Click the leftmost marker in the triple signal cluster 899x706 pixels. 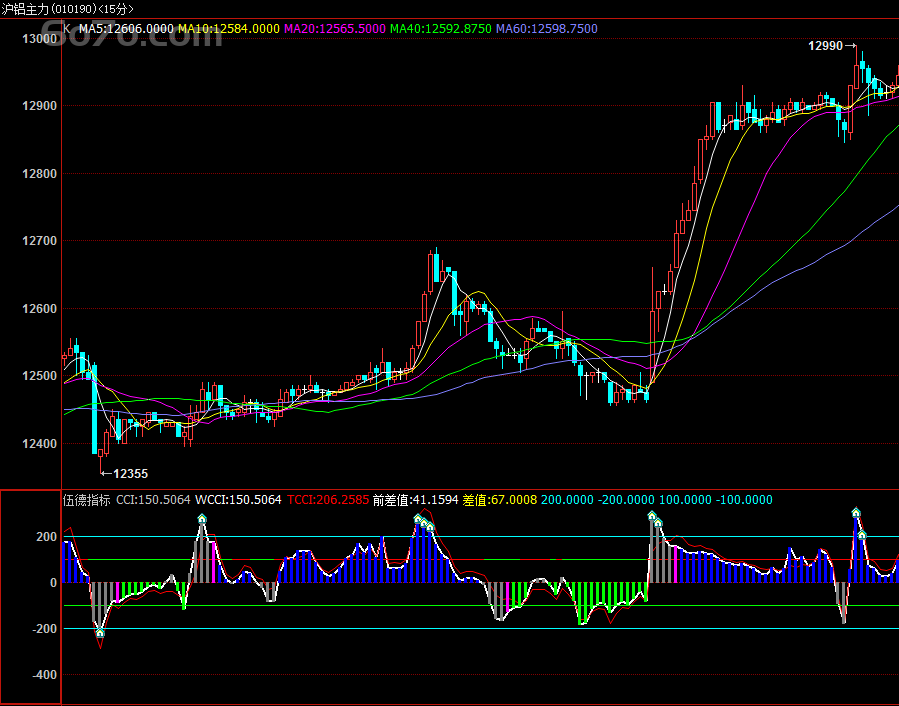coord(418,519)
